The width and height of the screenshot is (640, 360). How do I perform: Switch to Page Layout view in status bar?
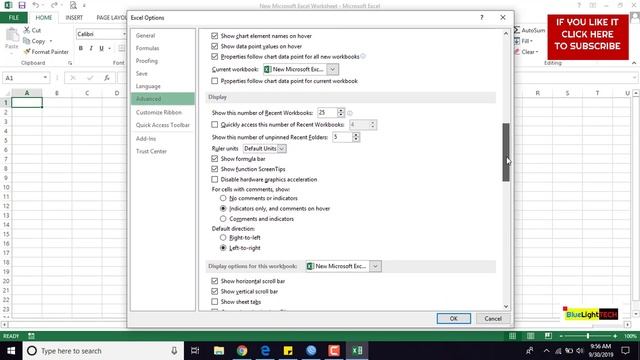[x=530, y=336]
